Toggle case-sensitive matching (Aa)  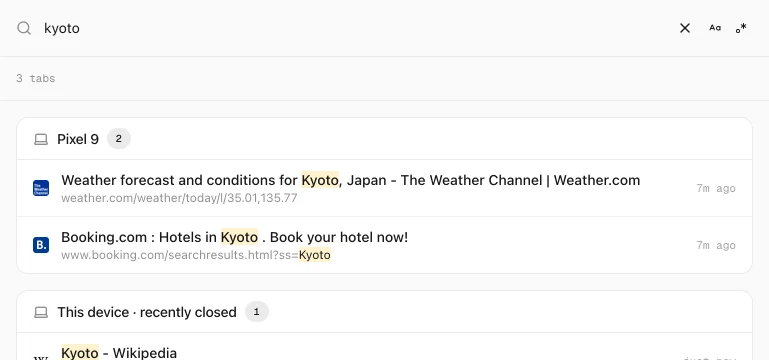[x=715, y=28]
